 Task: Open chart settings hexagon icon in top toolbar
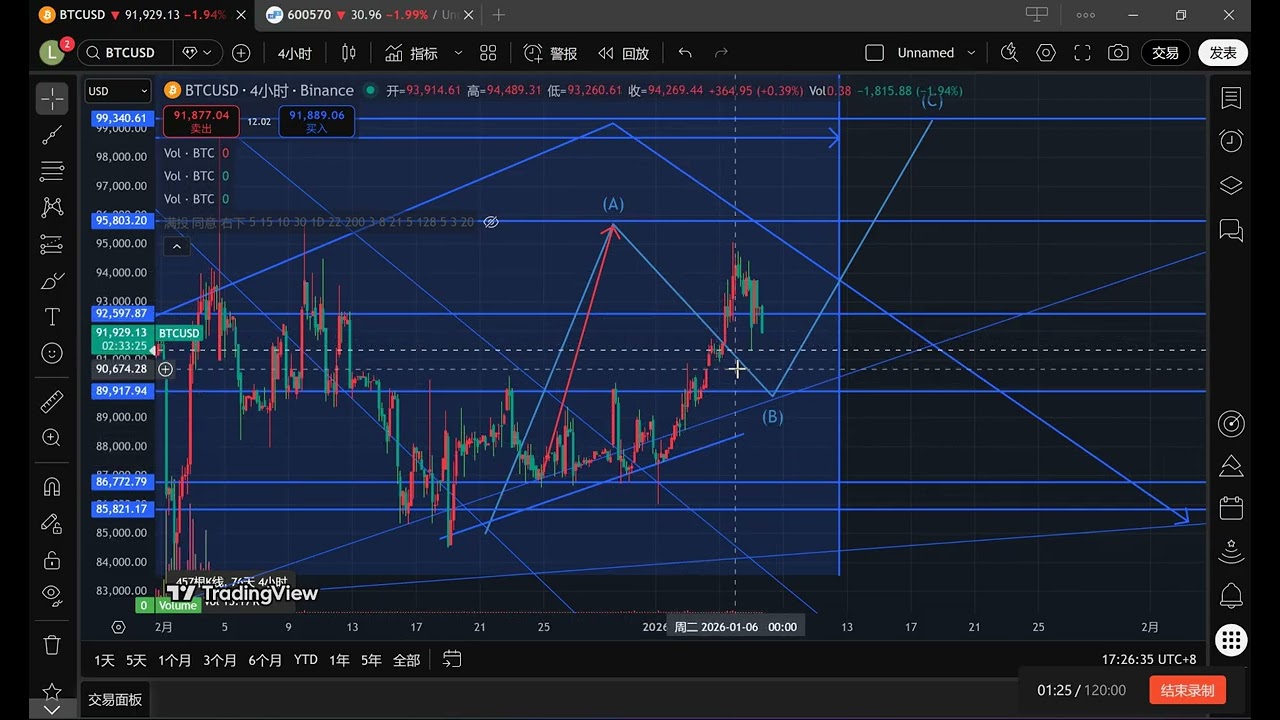pyautogui.click(x=1046, y=53)
